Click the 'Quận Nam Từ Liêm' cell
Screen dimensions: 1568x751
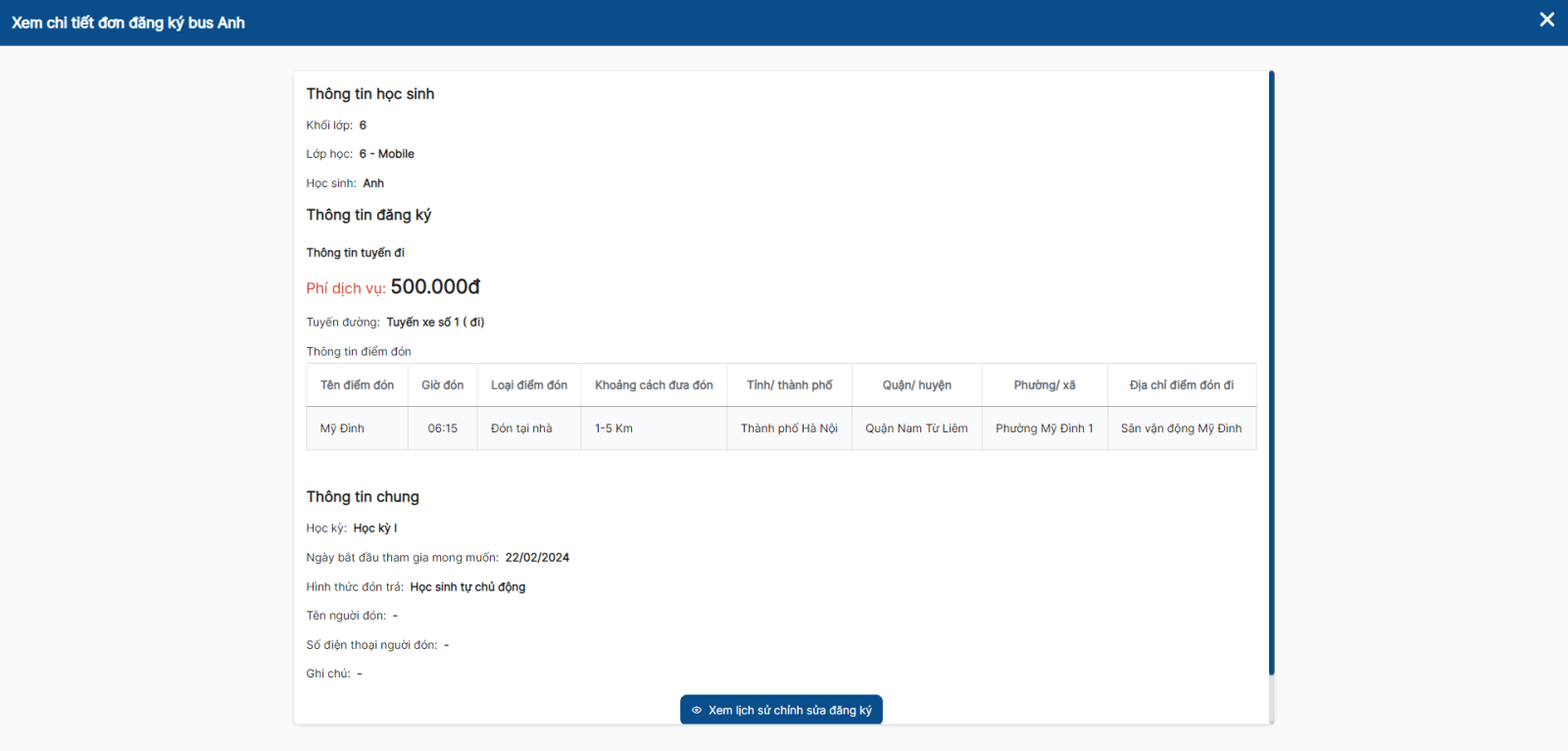point(916,428)
